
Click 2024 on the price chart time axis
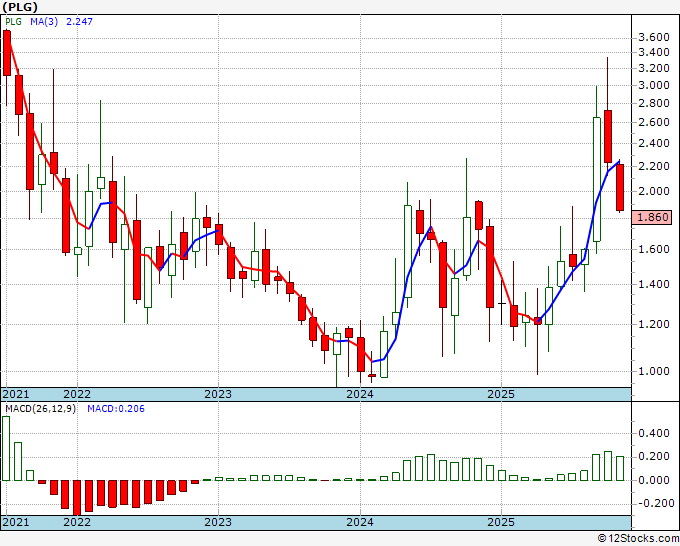360,394
